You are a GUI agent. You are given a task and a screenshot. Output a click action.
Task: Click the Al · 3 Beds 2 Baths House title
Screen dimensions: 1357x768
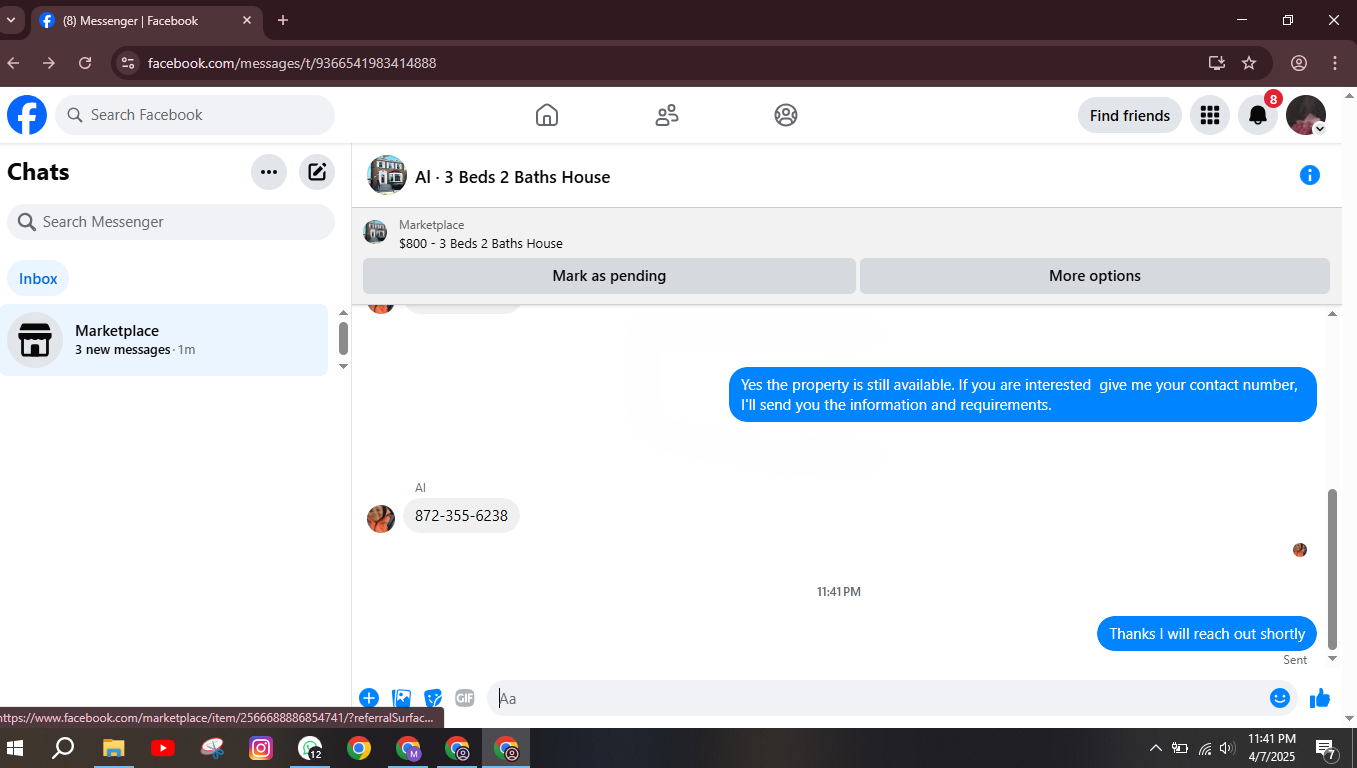(512, 177)
